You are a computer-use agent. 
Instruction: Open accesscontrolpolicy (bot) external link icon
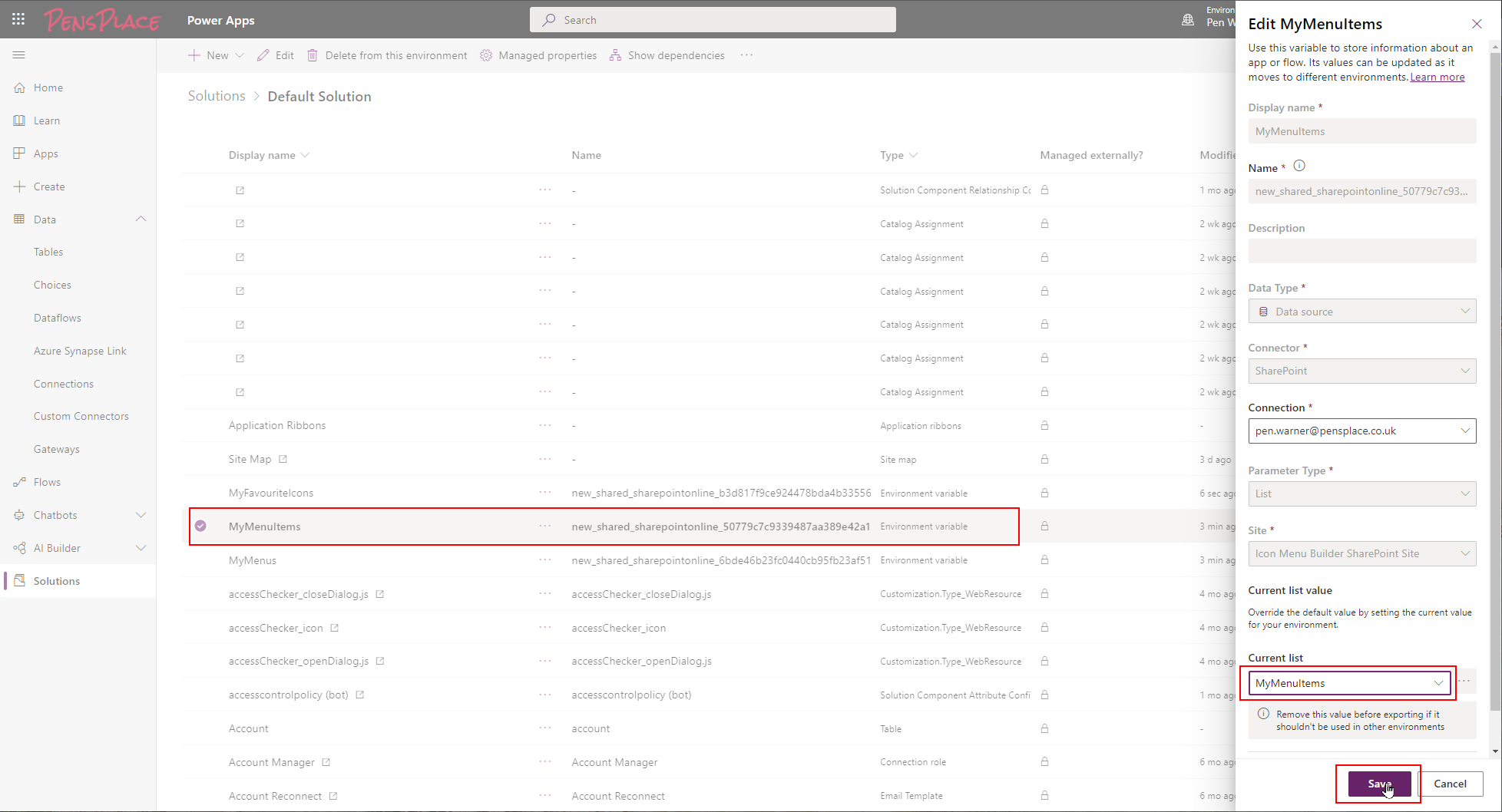[359, 695]
